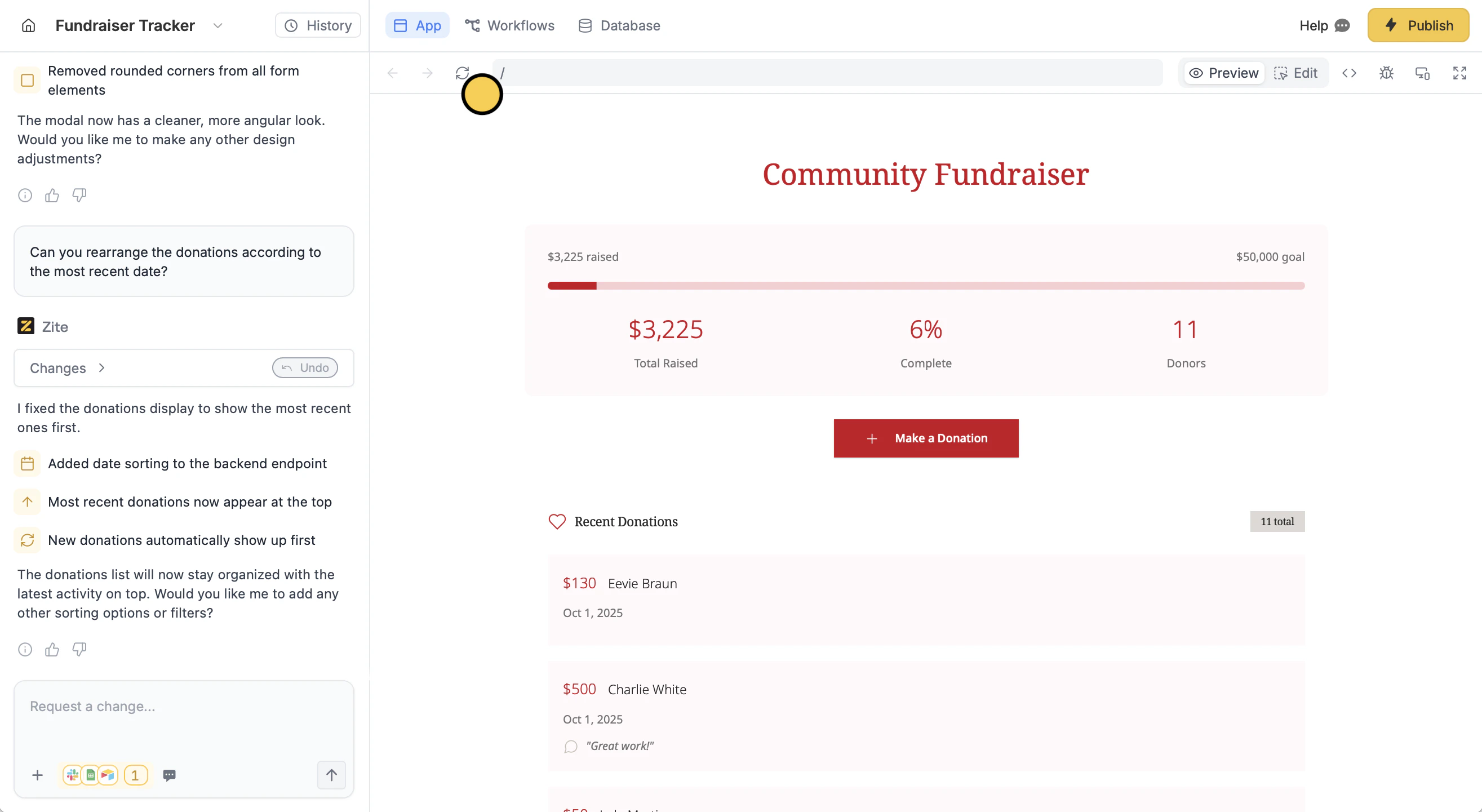1482x812 pixels.
Task: Thumbs up the latest Zite response
Action: tap(52, 649)
